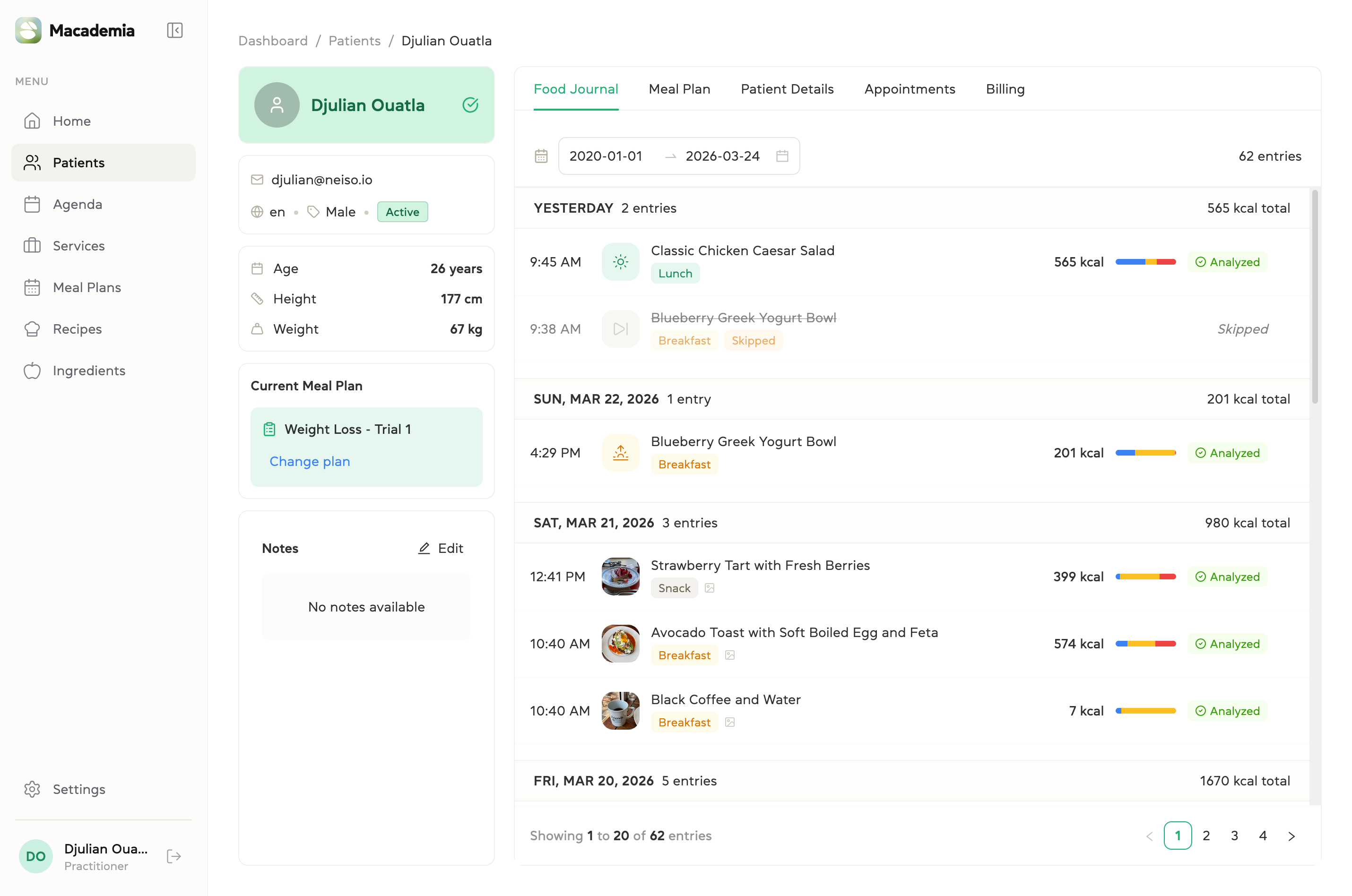Go to next page with right chevron
The height and width of the screenshot is (896, 1352).
1291,836
